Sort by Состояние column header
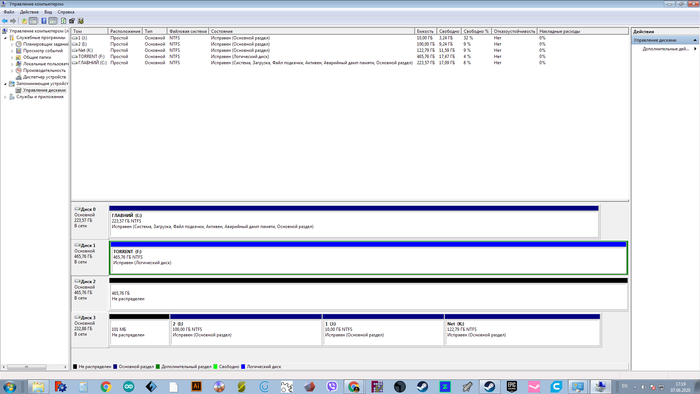Viewport: 700px width, 394px height. click(312, 31)
